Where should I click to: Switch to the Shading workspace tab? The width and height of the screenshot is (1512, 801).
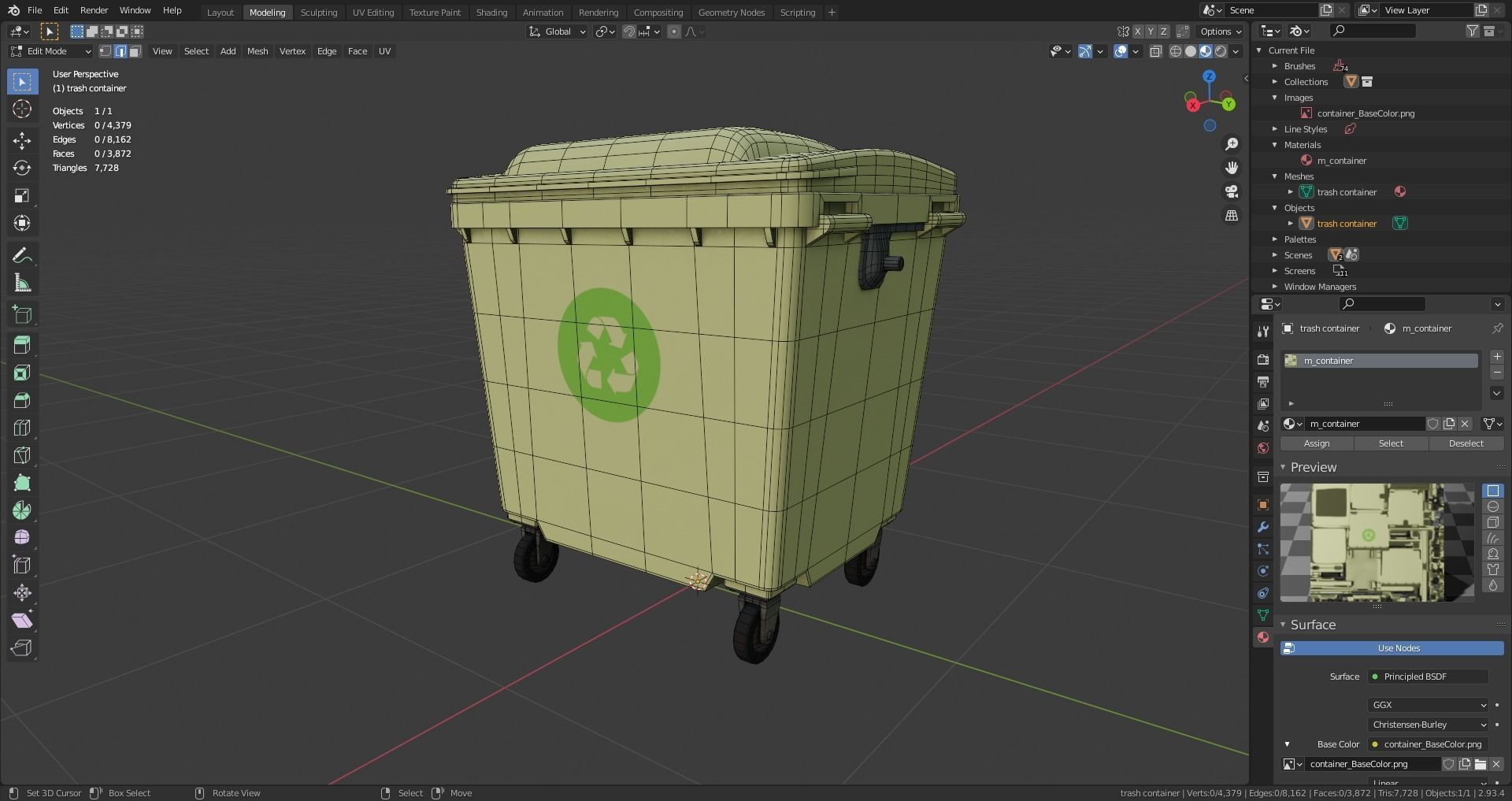(x=491, y=13)
